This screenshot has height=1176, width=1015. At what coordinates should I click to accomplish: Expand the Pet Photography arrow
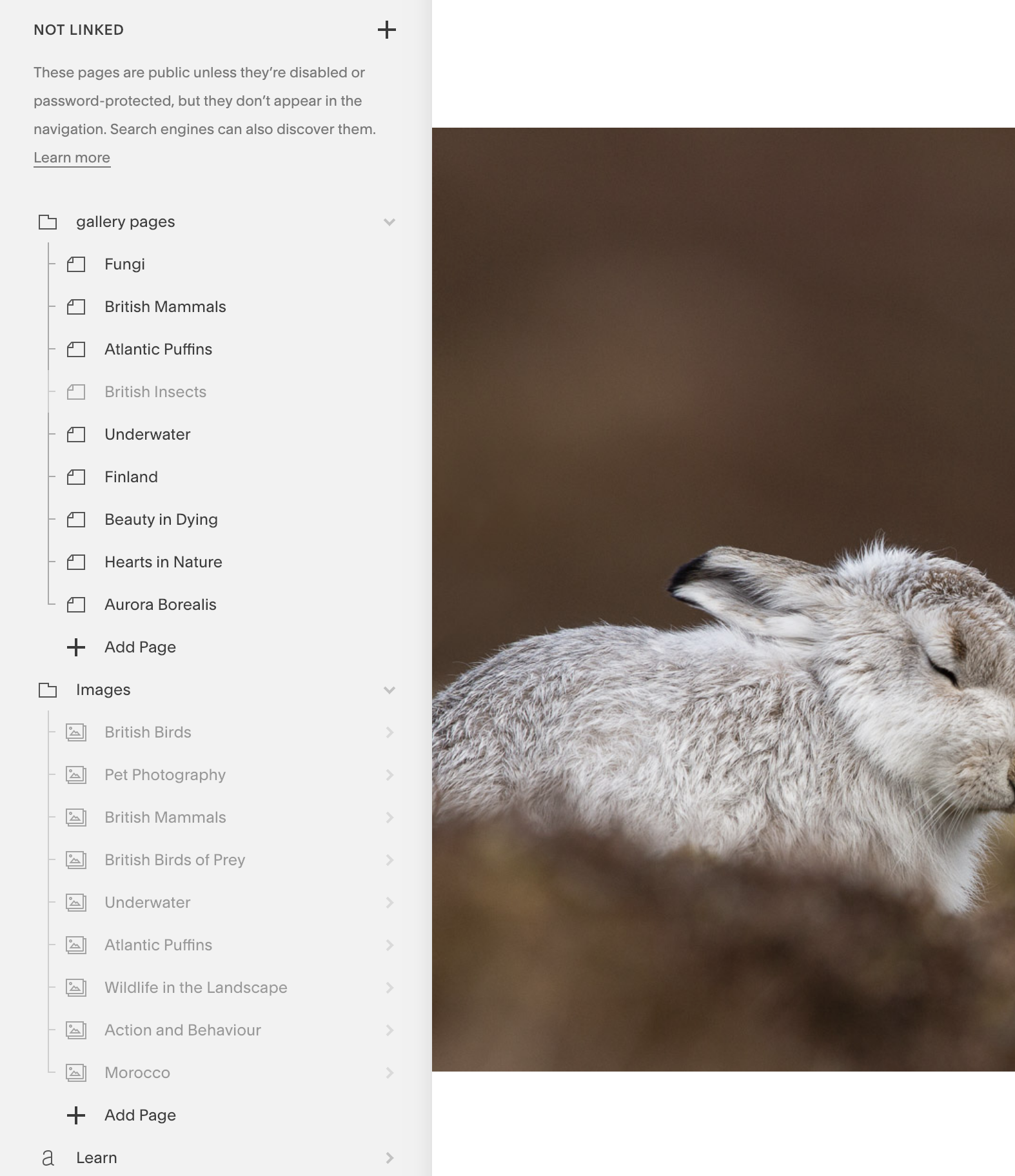coord(389,775)
